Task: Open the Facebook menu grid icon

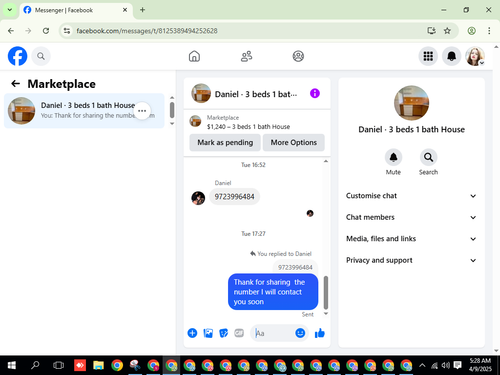Action: (x=428, y=56)
